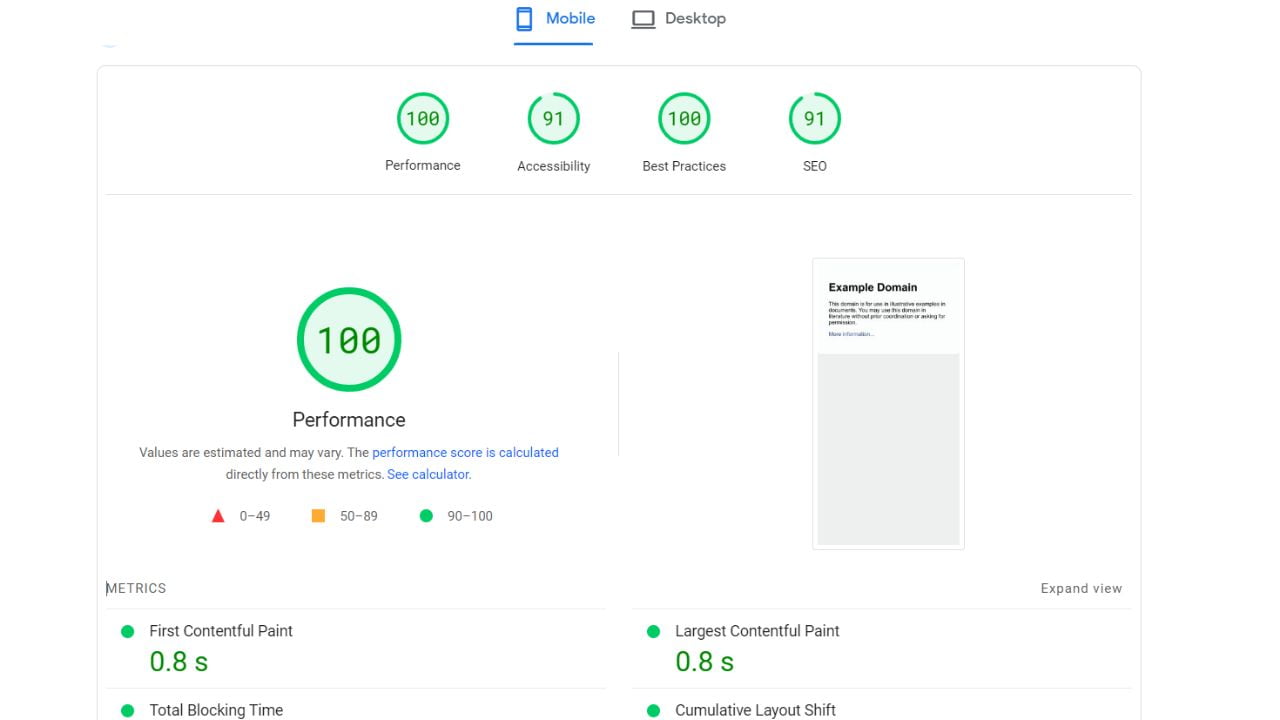The image size is (1280, 720).
Task: Click the See calculator link
Action: 427,474
